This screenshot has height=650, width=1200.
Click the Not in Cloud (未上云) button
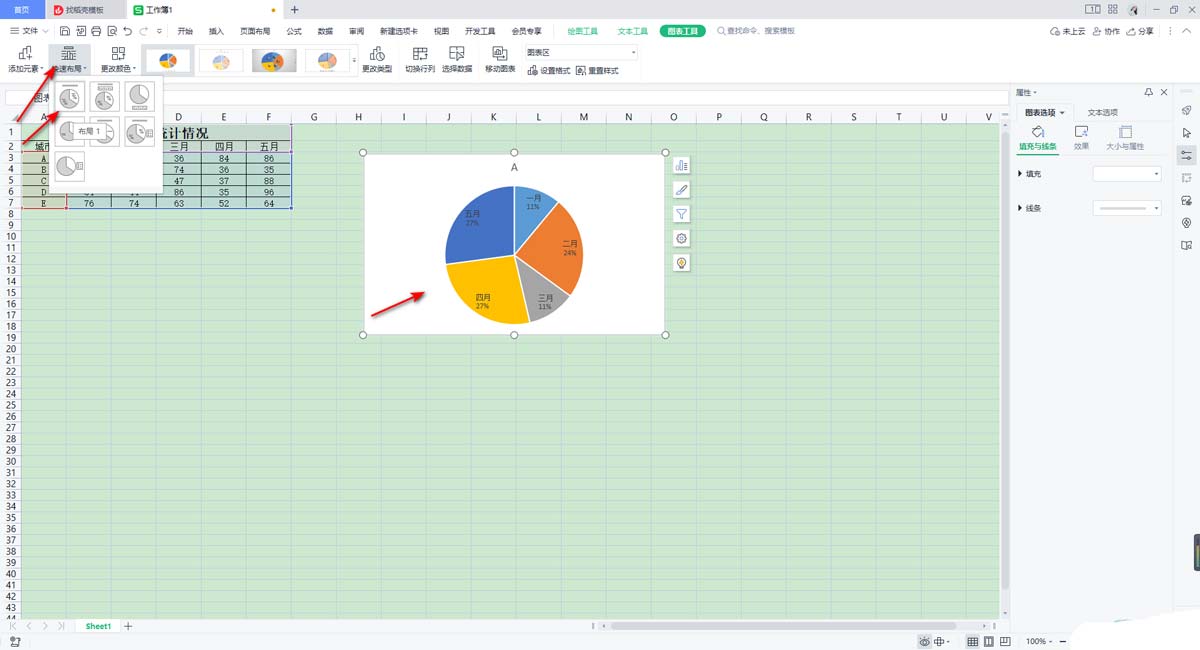click(x=1068, y=31)
